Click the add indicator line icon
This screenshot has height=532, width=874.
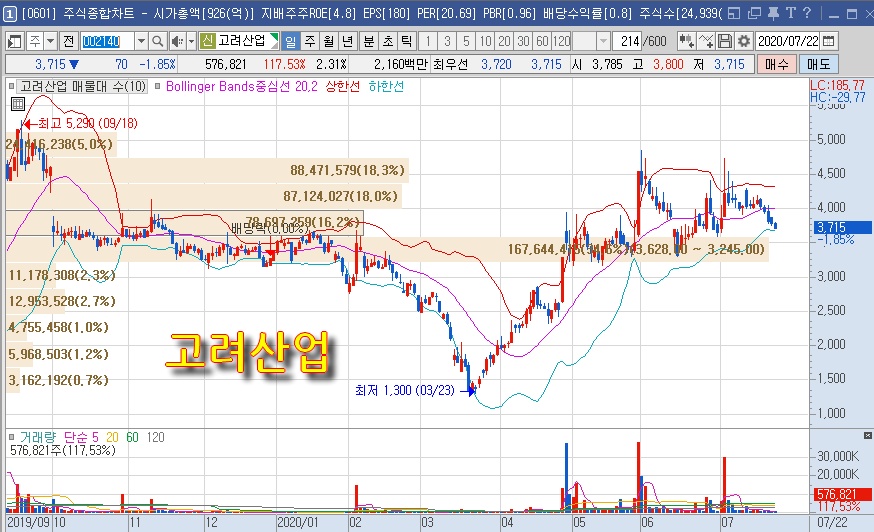pos(706,41)
